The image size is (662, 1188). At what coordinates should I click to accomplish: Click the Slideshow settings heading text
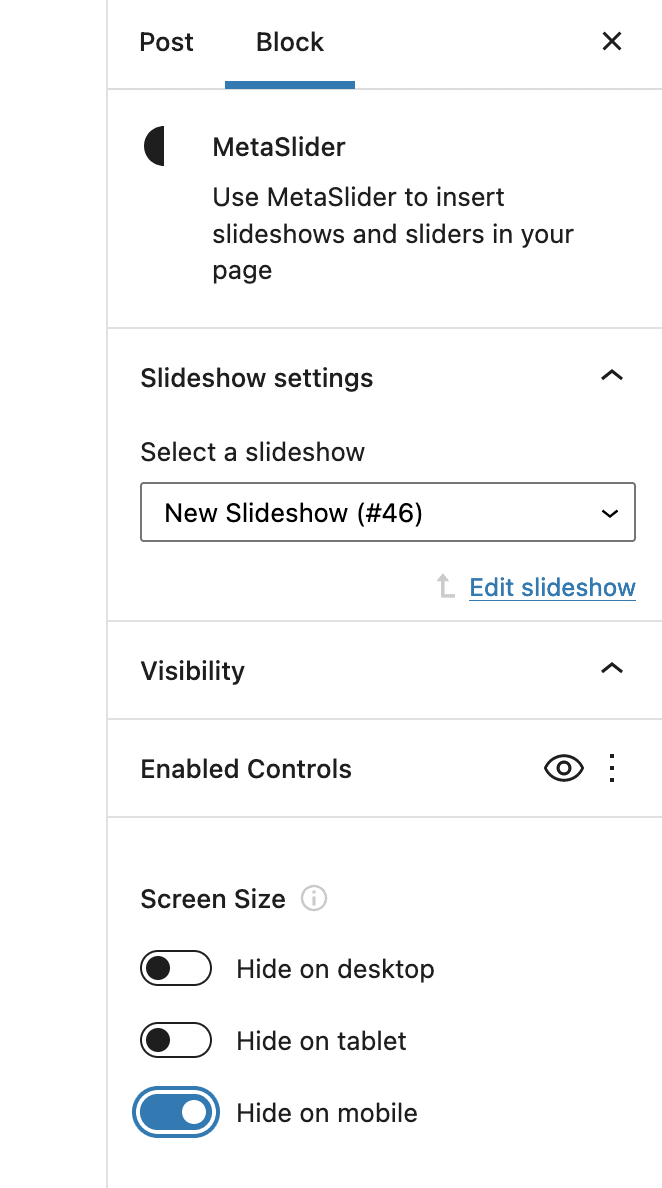pos(257,378)
